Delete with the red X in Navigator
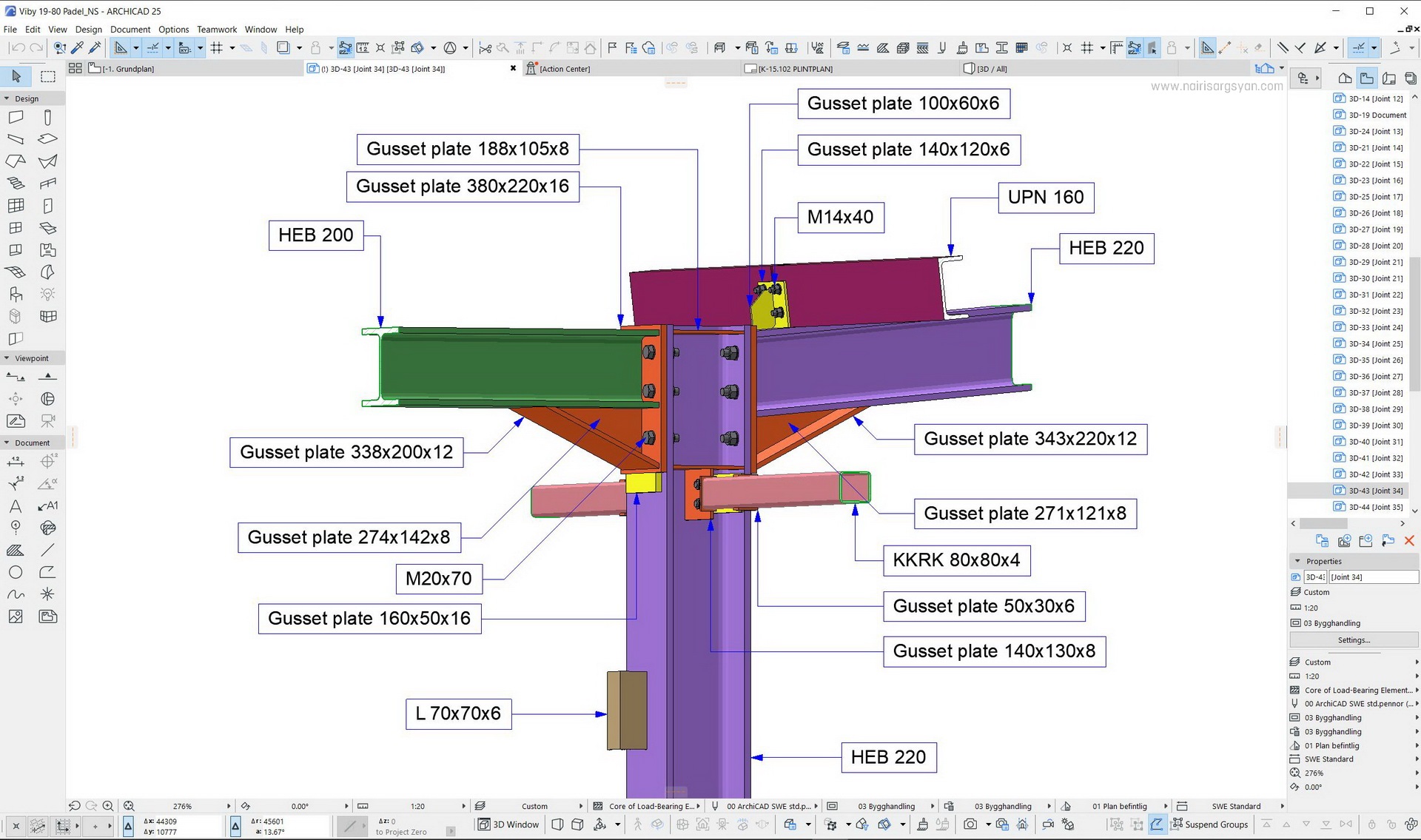 click(1409, 541)
